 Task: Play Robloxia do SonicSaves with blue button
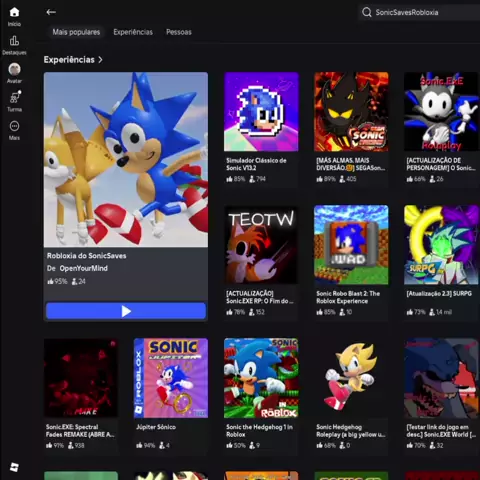pos(126,311)
